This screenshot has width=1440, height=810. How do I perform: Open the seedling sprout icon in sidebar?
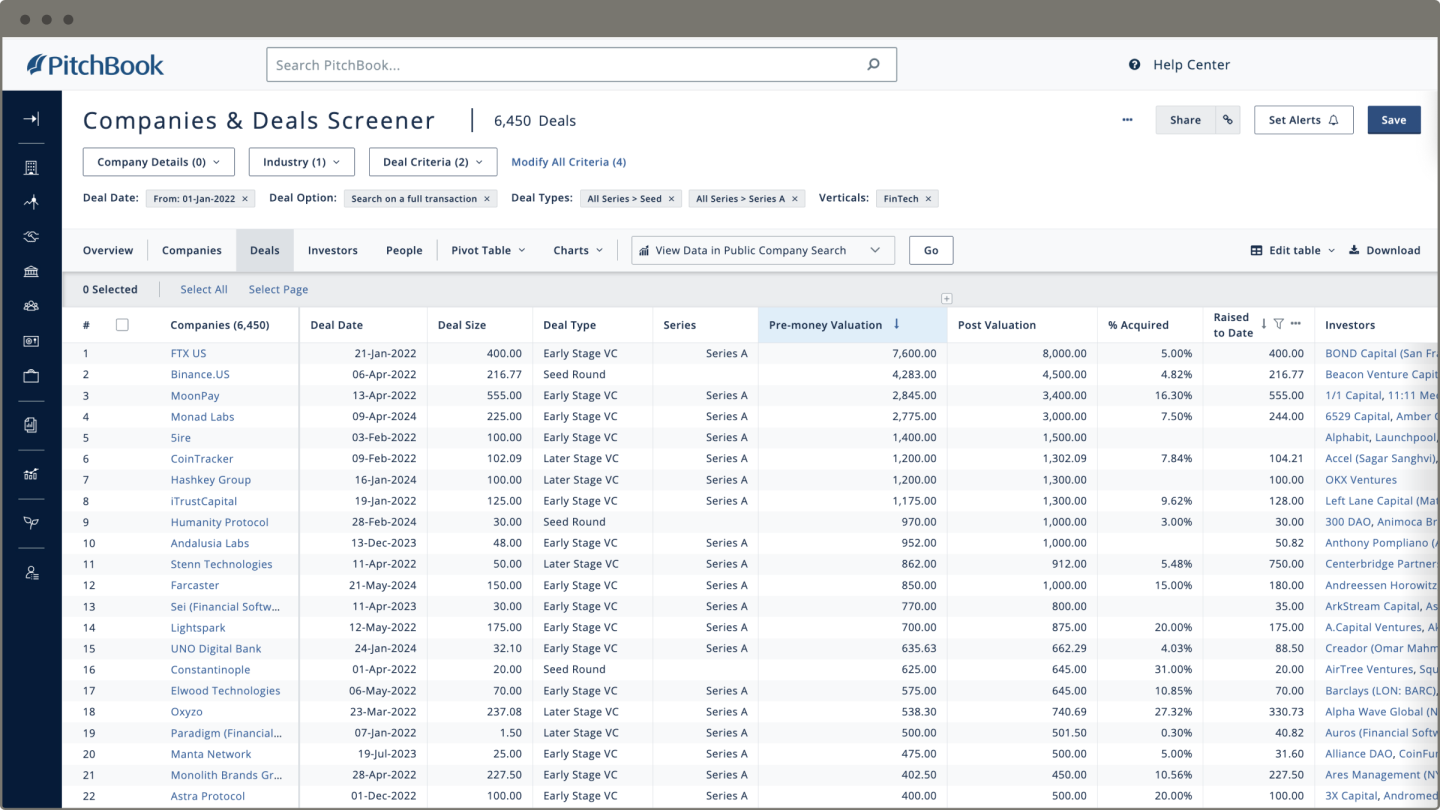[x=31, y=523]
